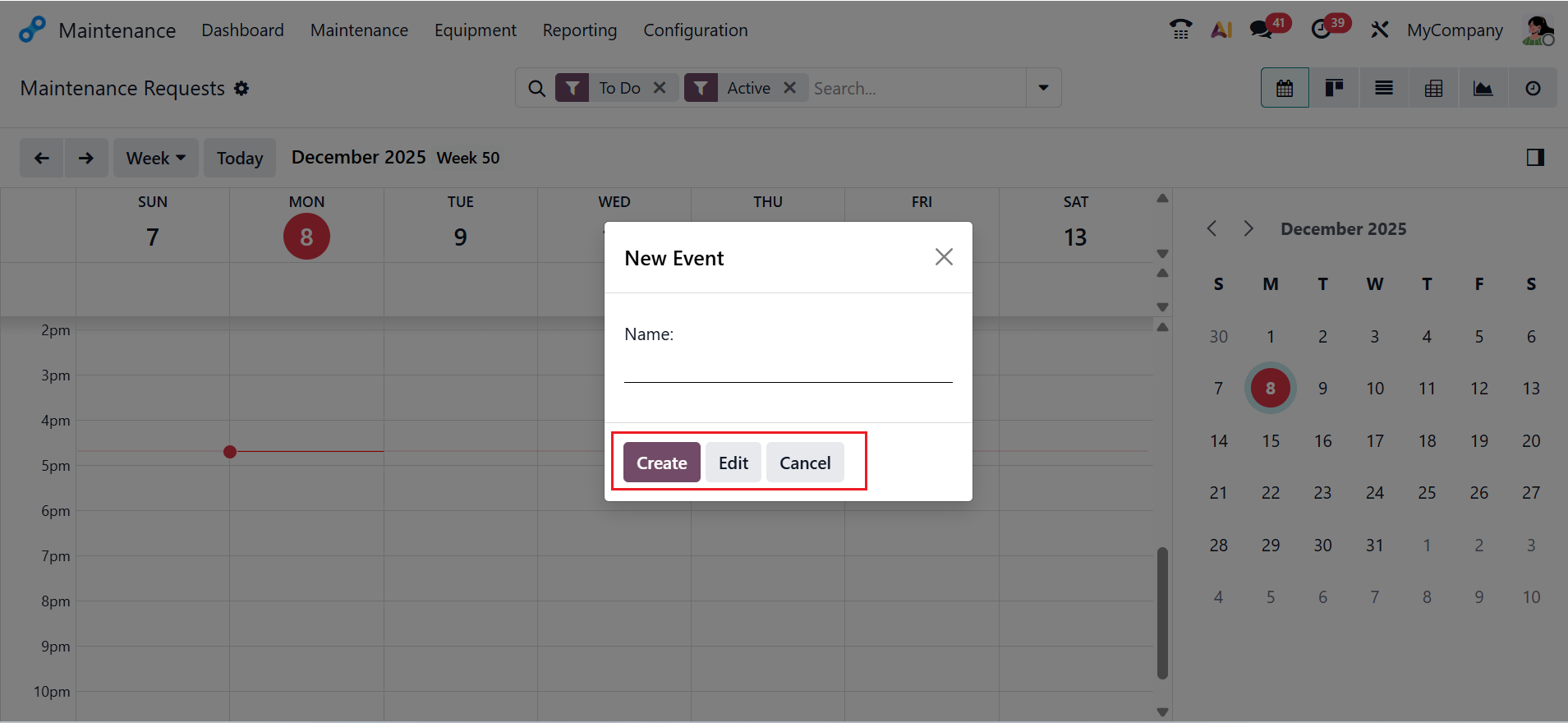Expand the Week scale dropdown
Screen dimensions: 1568x723
(156, 158)
